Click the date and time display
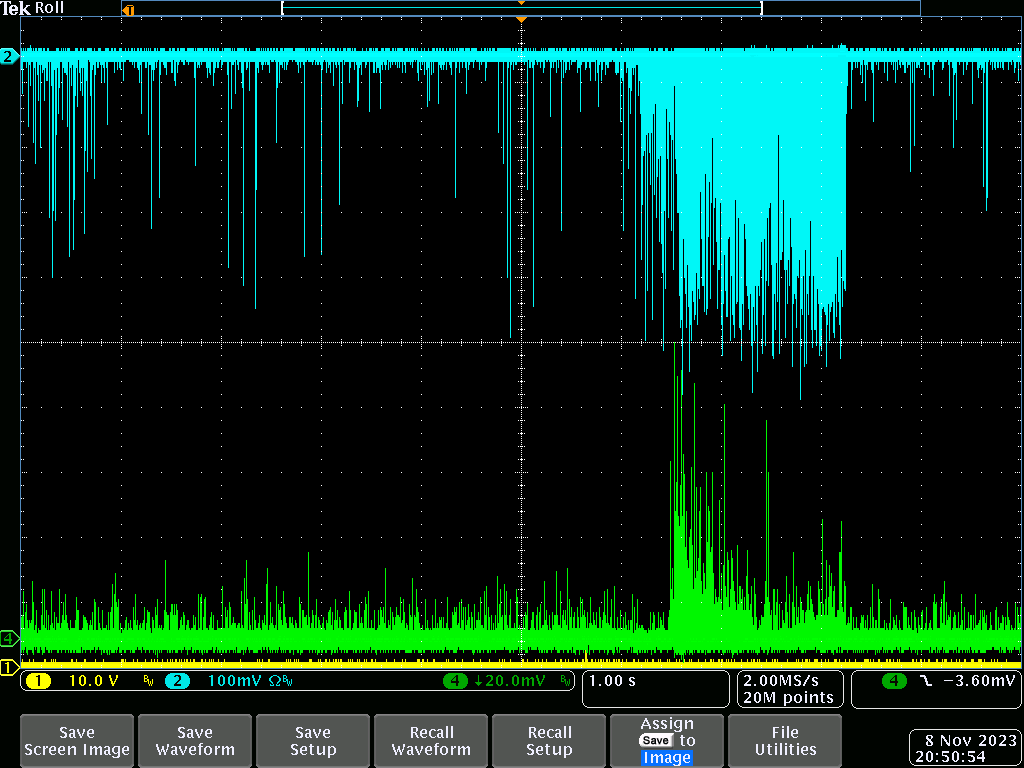The width and height of the screenshot is (1024, 768). point(963,749)
